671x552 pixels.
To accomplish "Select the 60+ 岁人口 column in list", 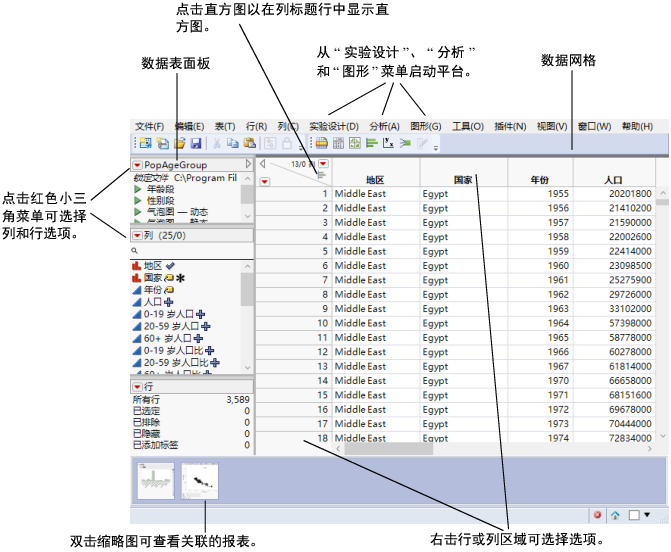I will pos(167,338).
